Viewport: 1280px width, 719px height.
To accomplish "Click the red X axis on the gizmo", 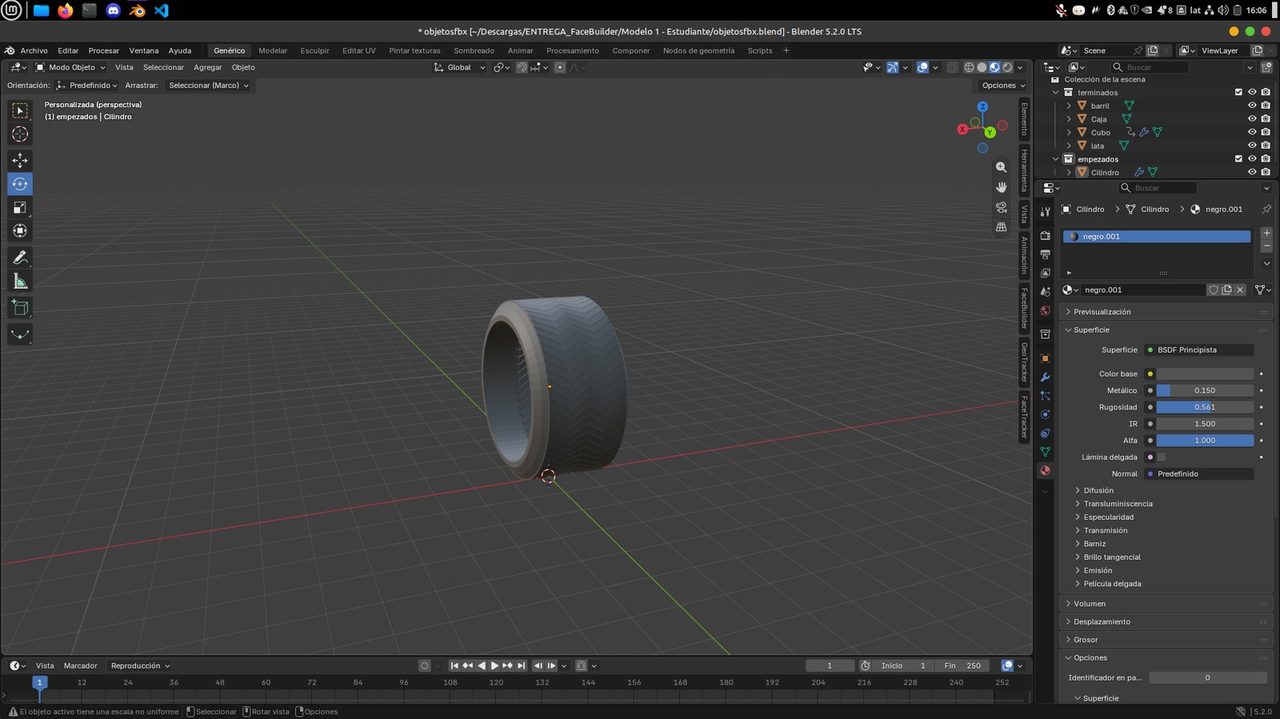I will [962, 128].
